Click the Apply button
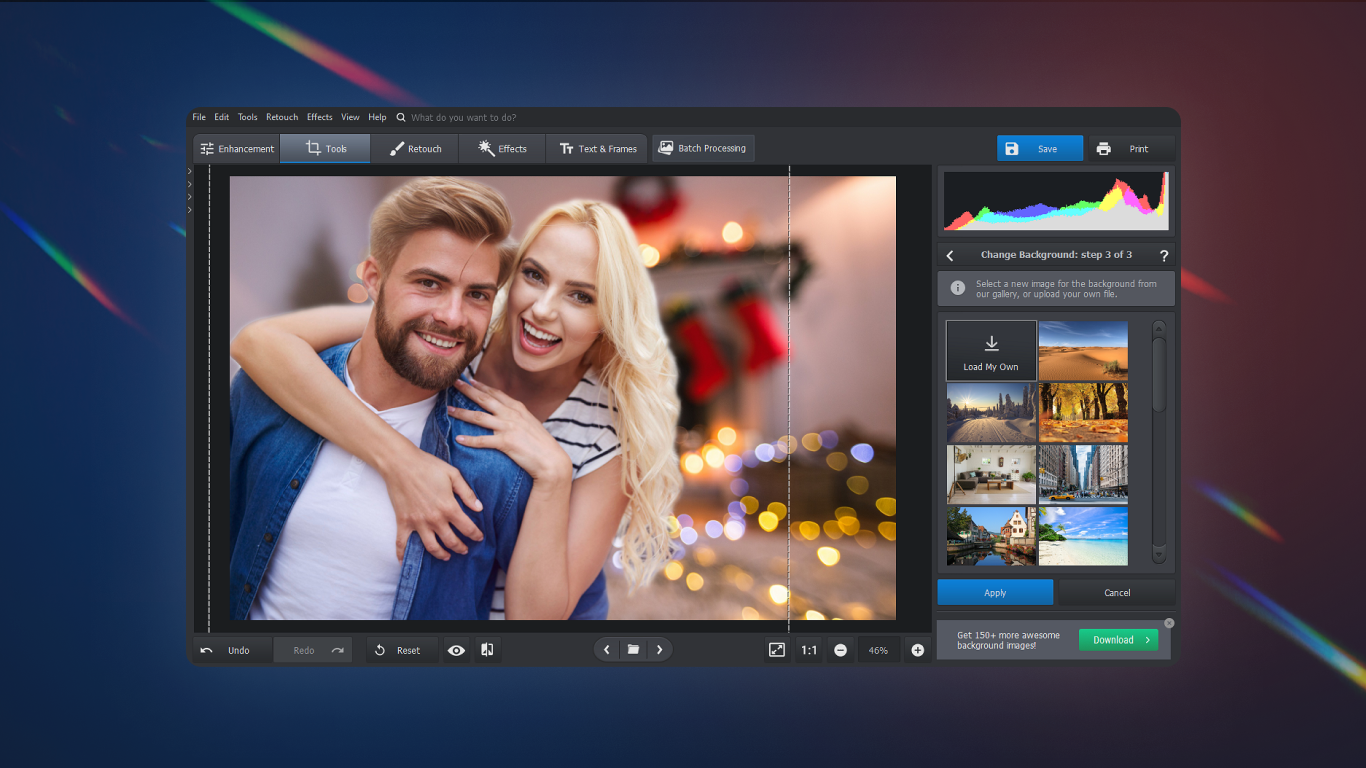 (x=995, y=592)
